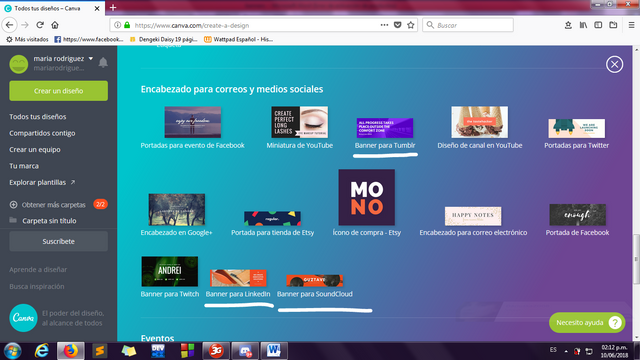Click the Pocket save icon
This screenshot has width=640, height=360.
(398, 25)
